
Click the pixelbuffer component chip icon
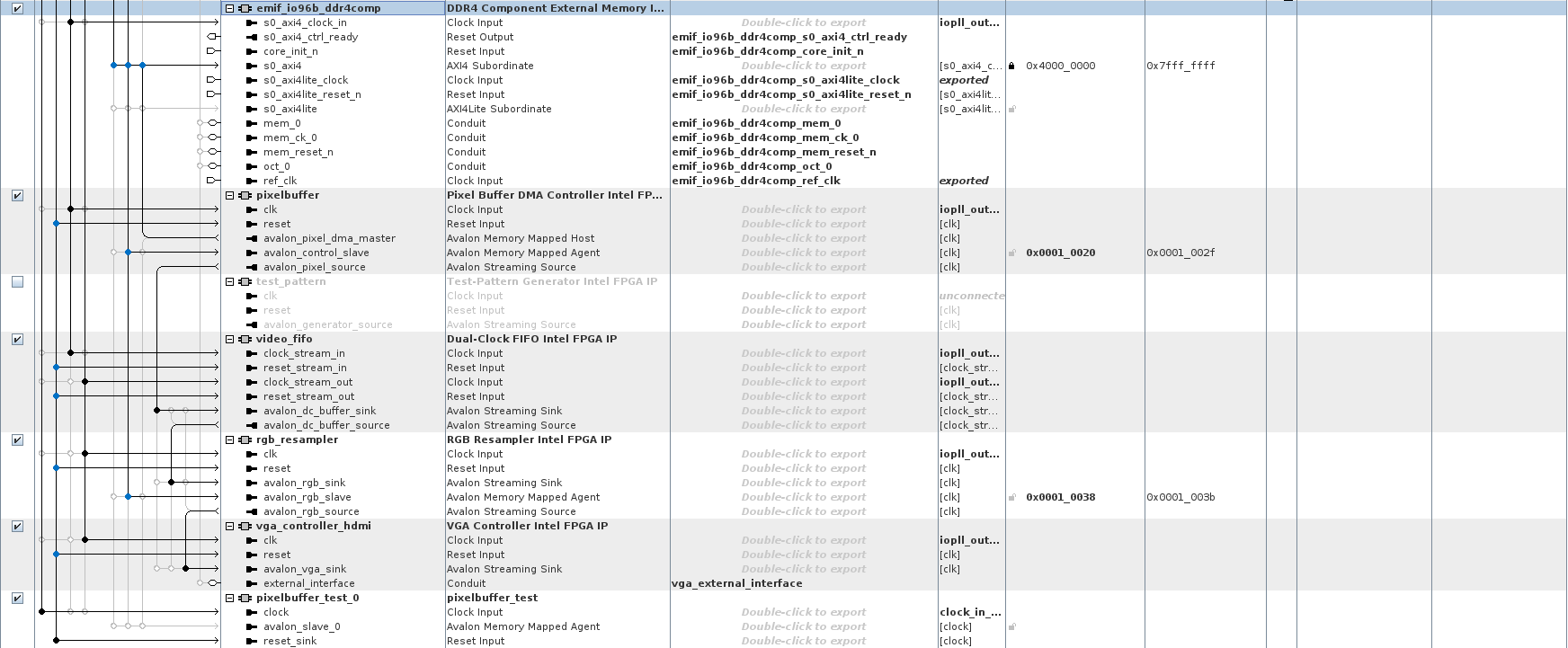click(x=245, y=195)
